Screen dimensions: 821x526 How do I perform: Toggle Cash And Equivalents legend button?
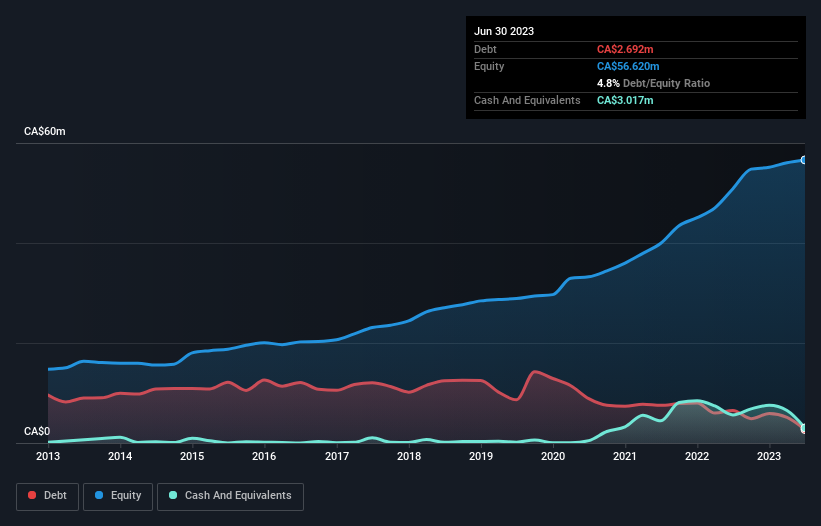tap(230, 496)
